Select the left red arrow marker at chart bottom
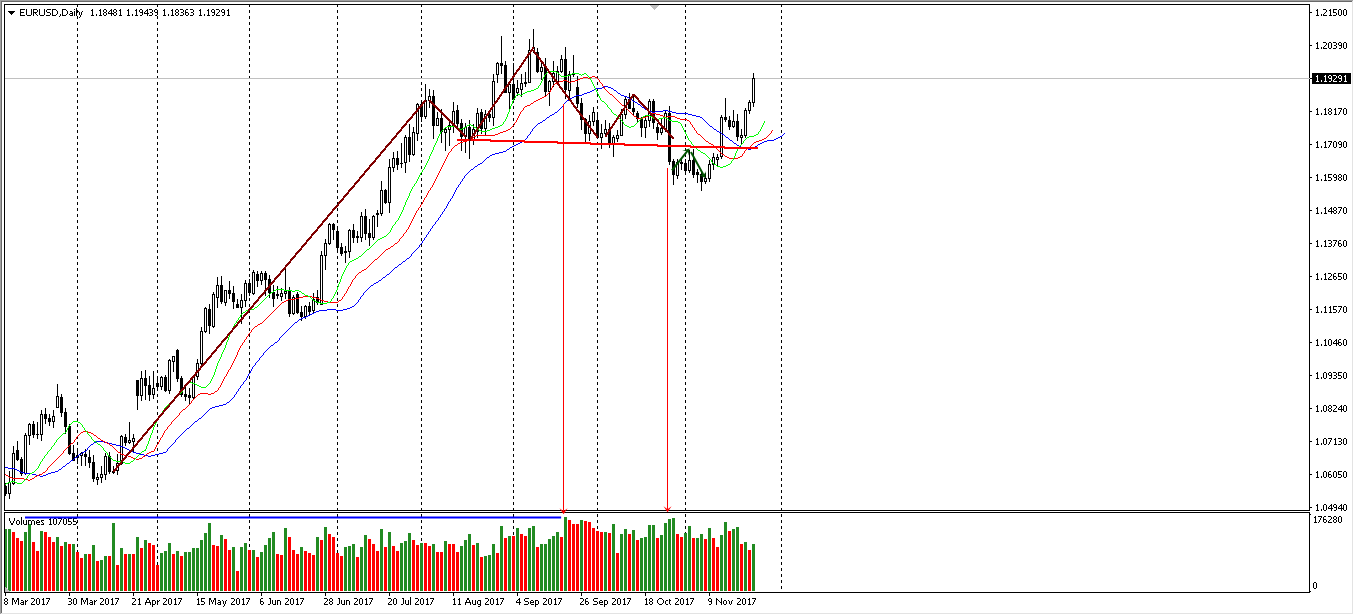This screenshot has height=615, width=1354. point(564,510)
